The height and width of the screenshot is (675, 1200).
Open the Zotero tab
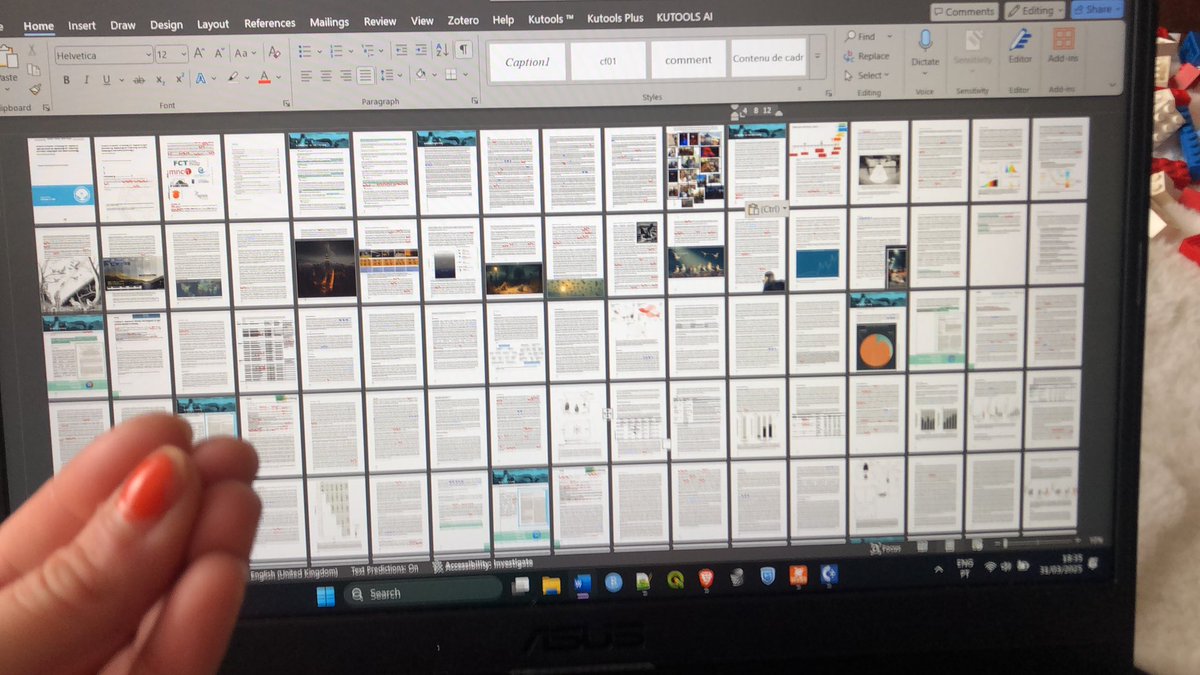point(463,20)
